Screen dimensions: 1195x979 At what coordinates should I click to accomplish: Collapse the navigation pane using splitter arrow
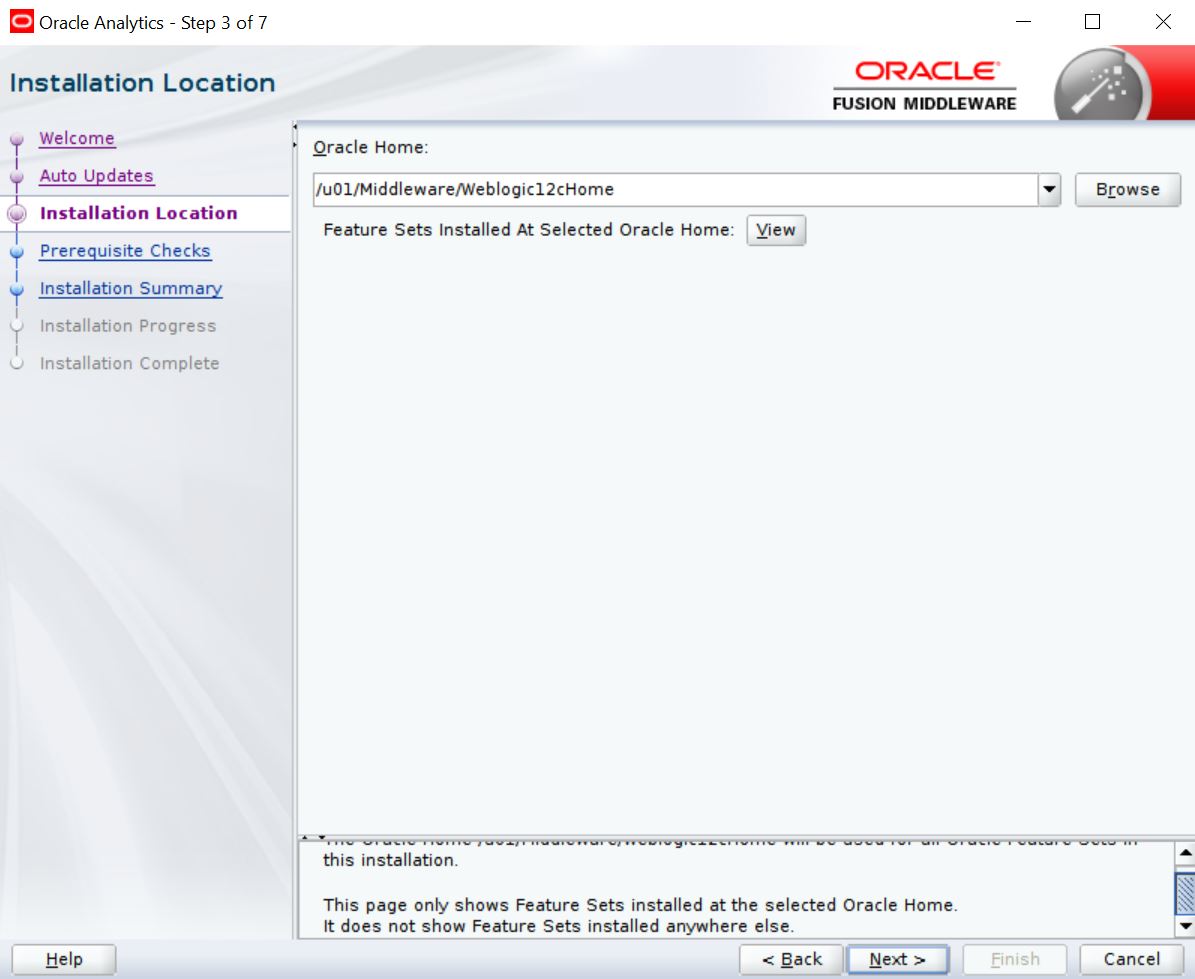tap(295, 126)
